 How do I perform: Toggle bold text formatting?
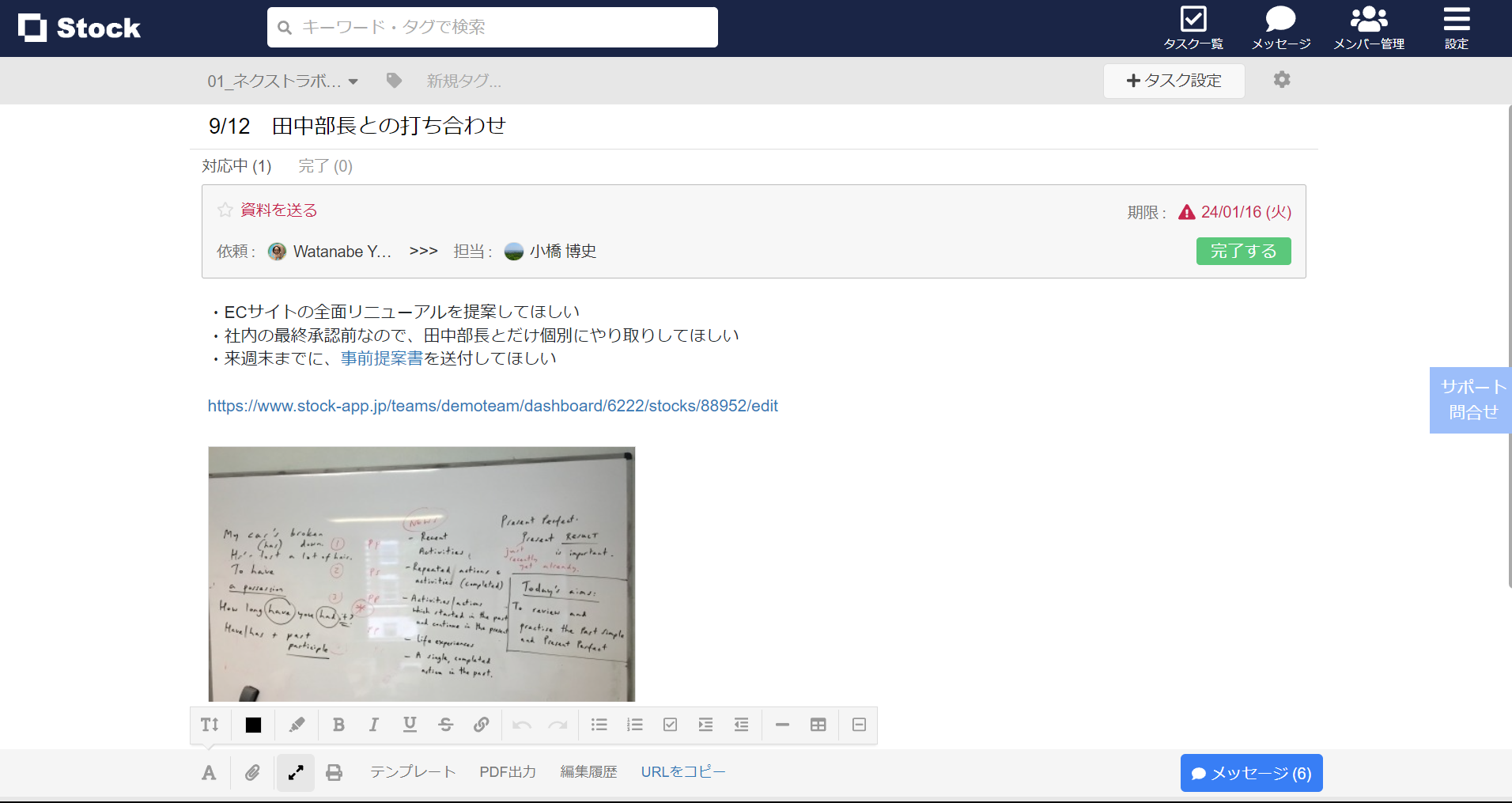(x=338, y=724)
